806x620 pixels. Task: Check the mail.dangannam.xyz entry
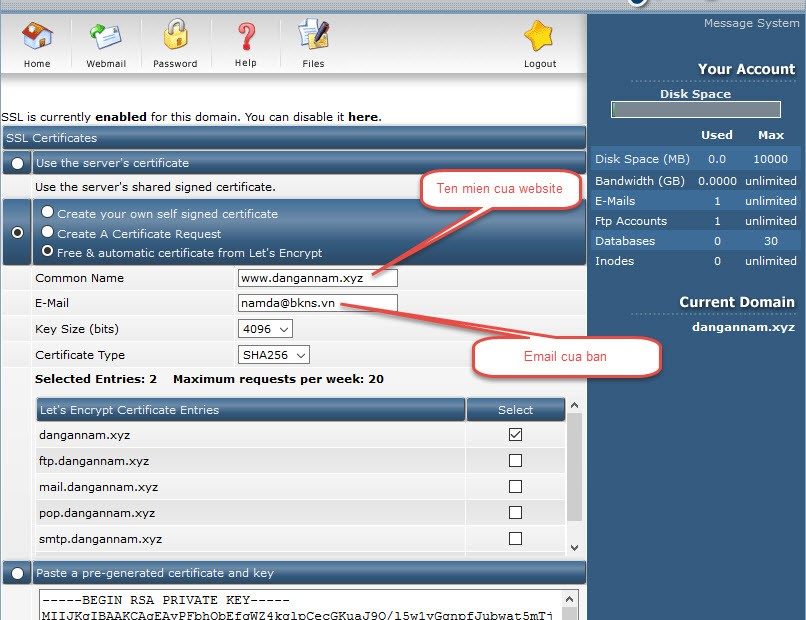pyautogui.click(x=515, y=486)
